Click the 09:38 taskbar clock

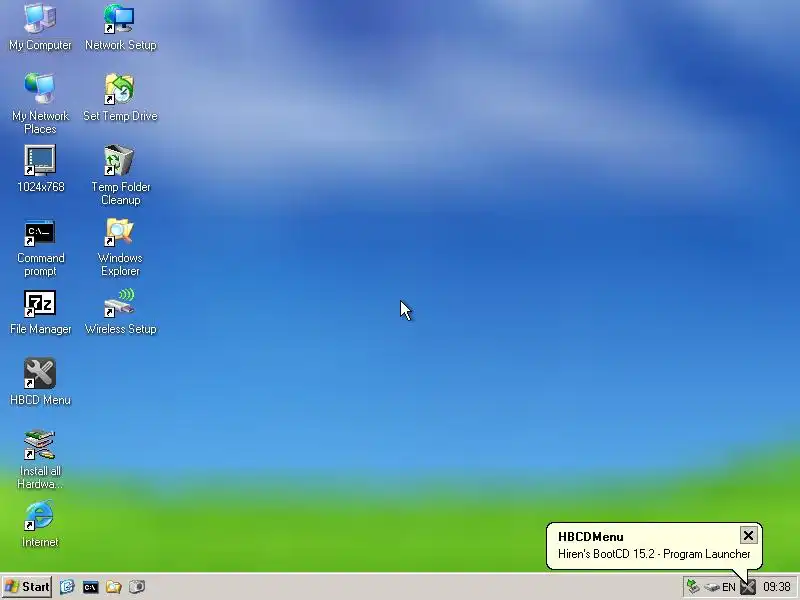coord(777,587)
